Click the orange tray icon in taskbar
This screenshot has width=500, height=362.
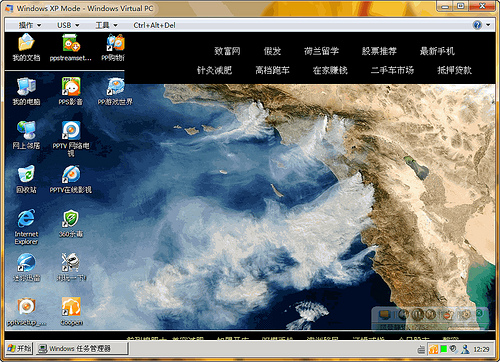click(433, 349)
